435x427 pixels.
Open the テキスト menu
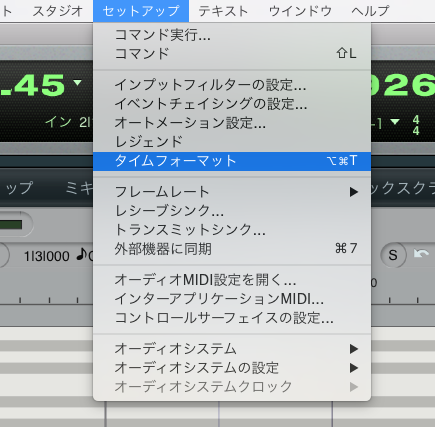tap(223, 11)
